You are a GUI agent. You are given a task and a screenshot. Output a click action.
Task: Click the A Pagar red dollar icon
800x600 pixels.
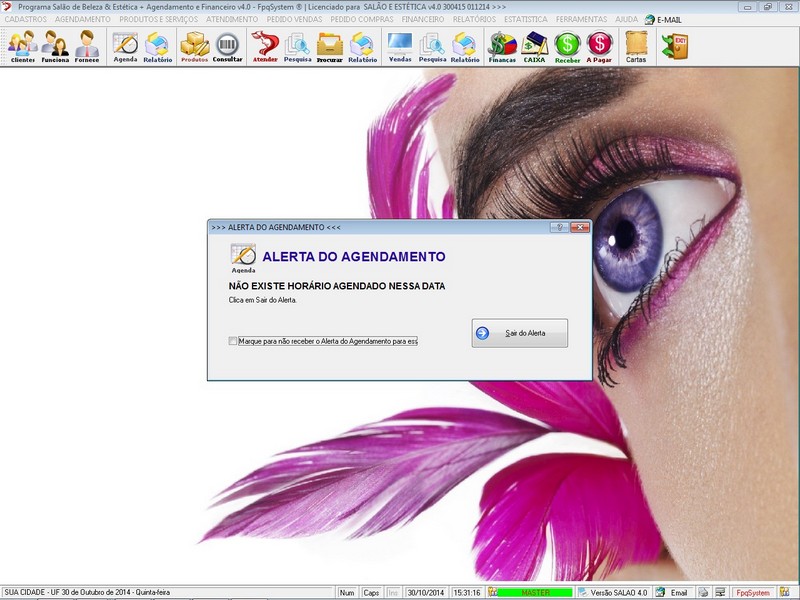[599, 46]
